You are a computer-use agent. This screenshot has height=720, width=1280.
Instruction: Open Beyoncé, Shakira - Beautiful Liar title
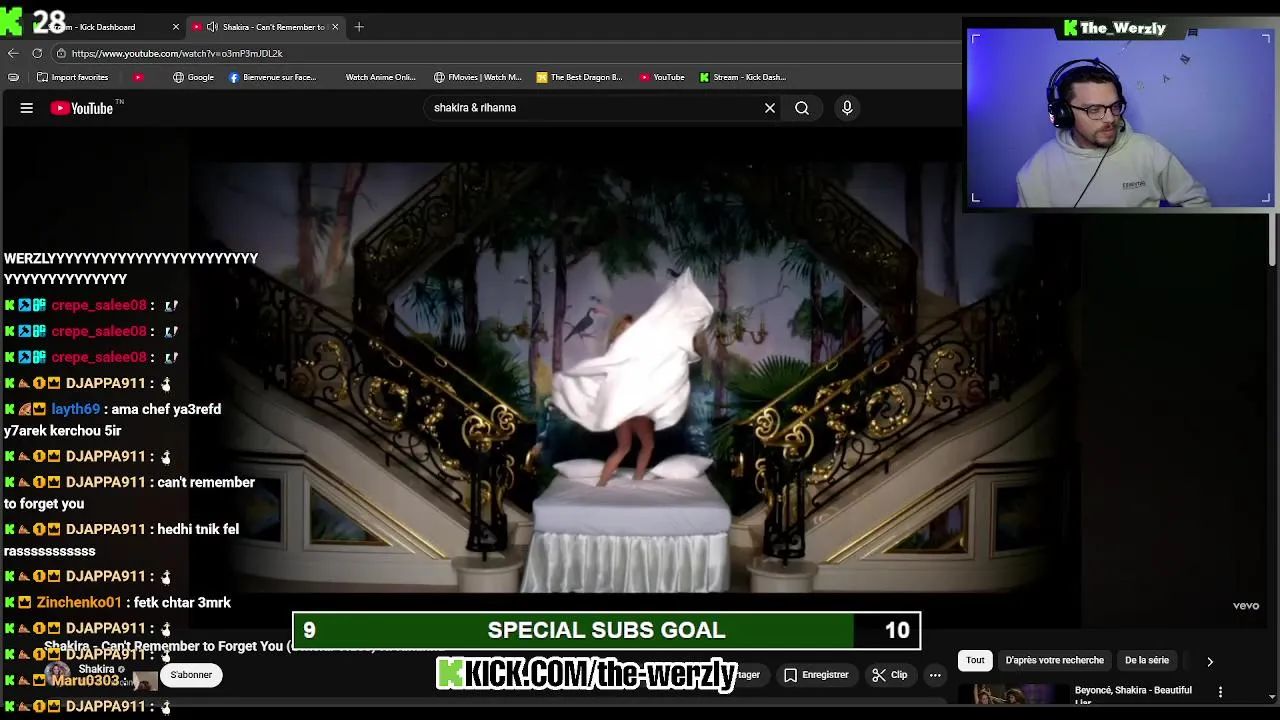click(x=1133, y=694)
